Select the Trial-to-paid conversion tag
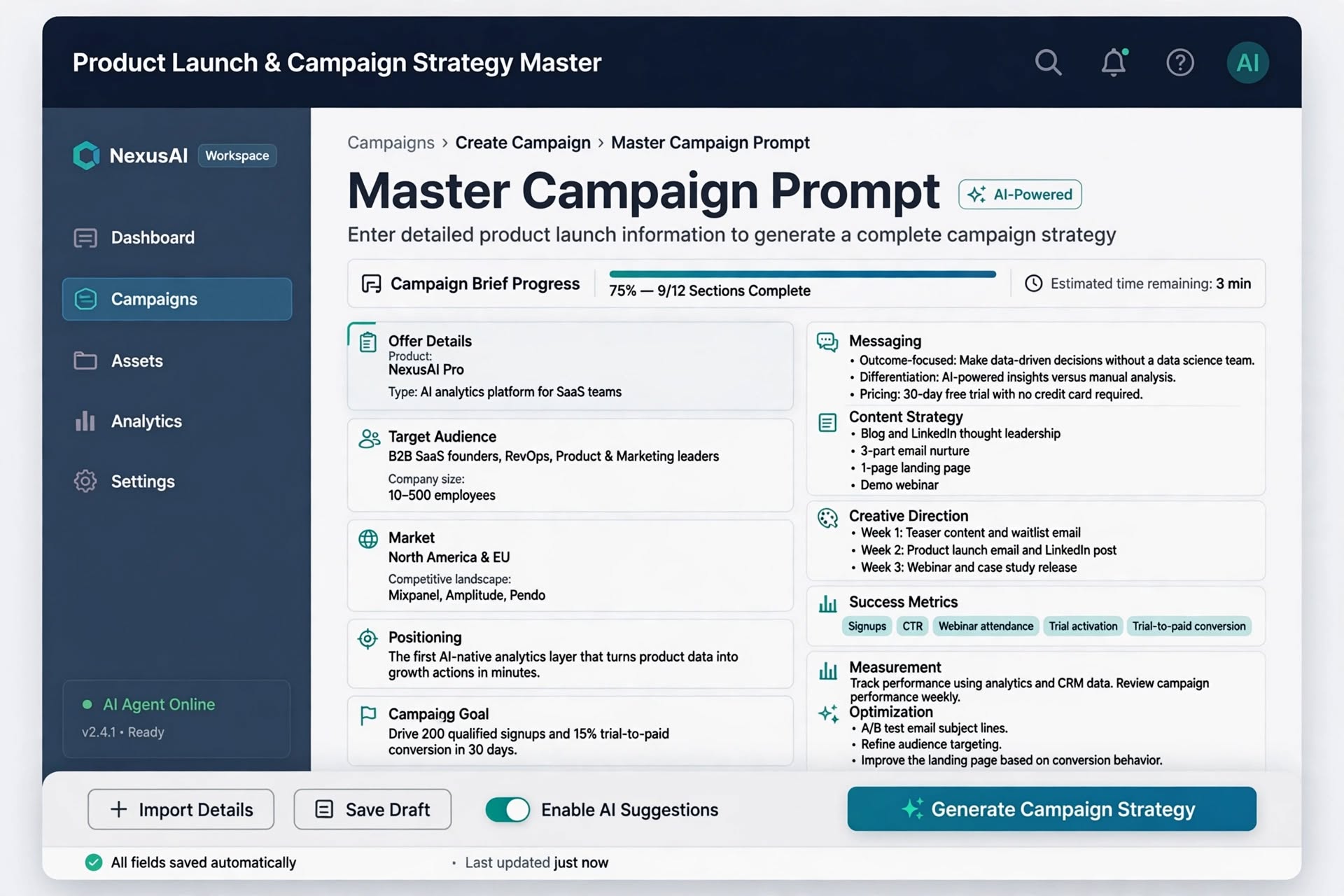Image resolution: width=1344 pixels, height=896 pixels. 1189,626
